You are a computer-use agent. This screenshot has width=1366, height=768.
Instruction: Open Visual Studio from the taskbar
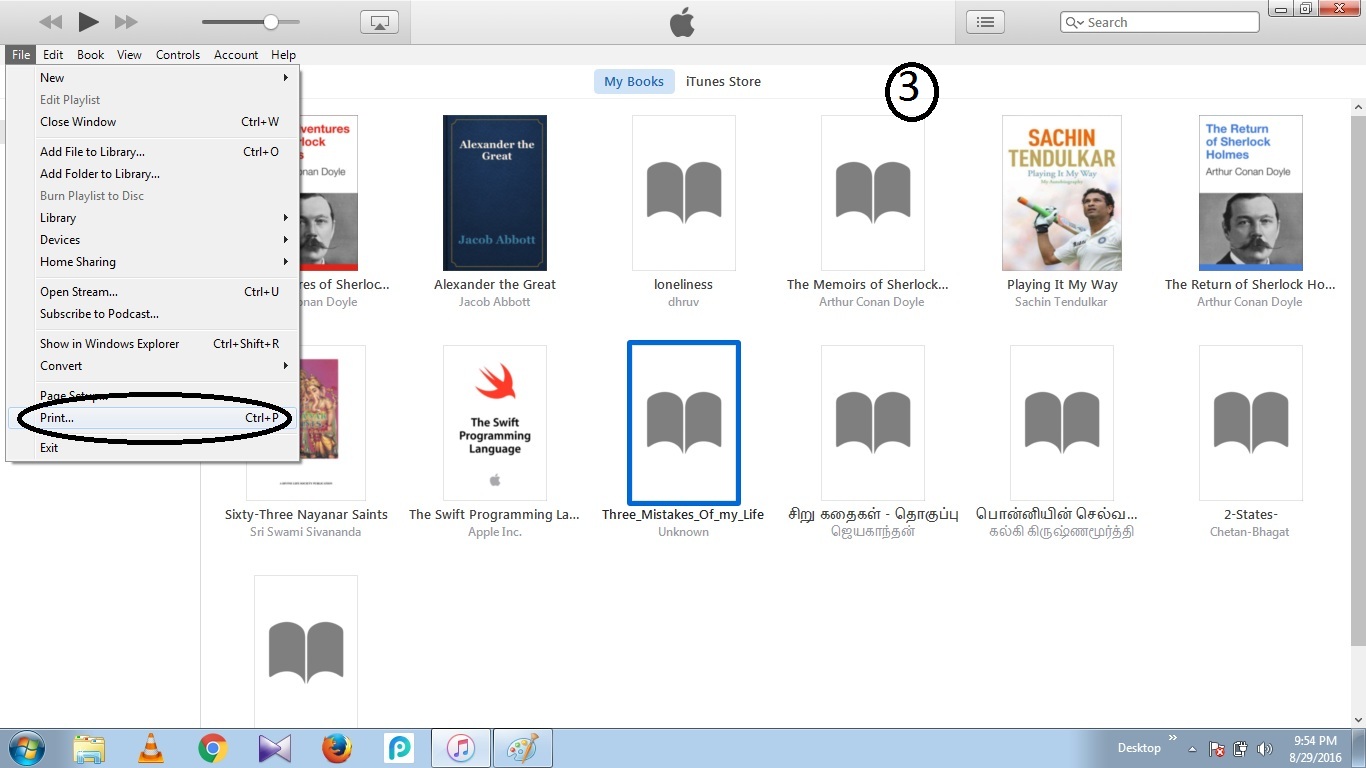coord(274,748)
